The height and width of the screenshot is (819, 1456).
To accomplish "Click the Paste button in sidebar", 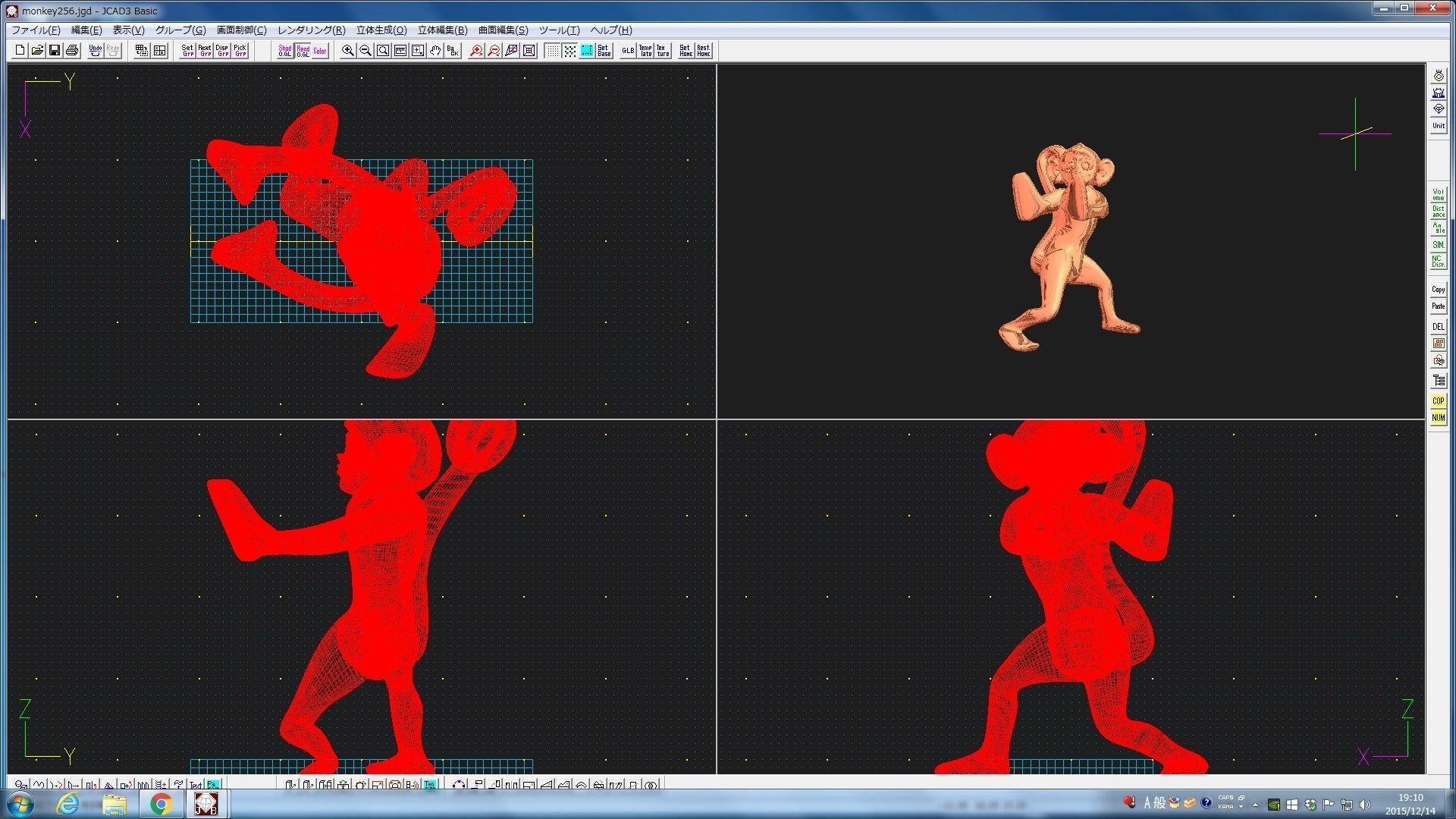I will (1439, 306).
